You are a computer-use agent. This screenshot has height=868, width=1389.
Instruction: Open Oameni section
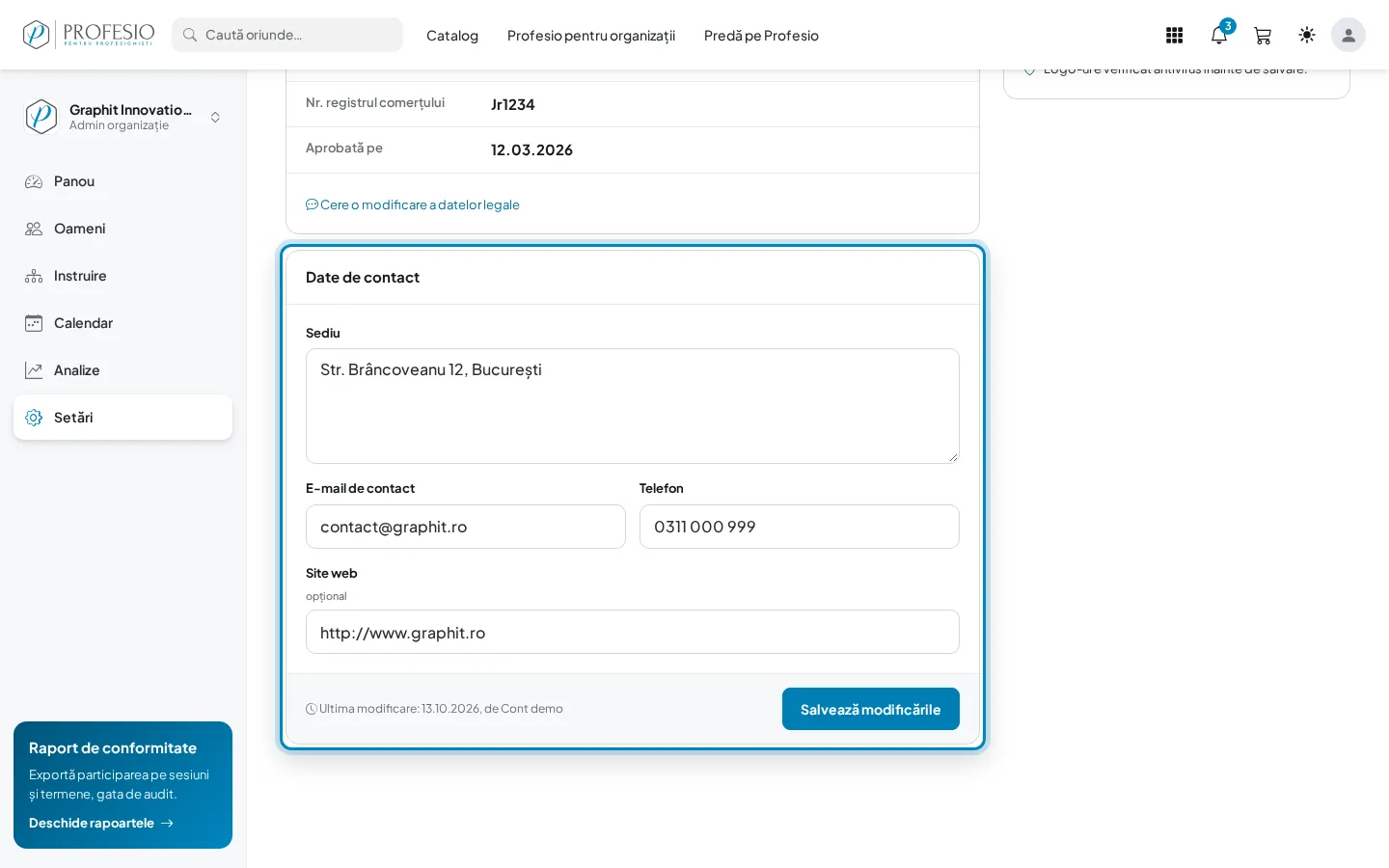pos(123,229)
